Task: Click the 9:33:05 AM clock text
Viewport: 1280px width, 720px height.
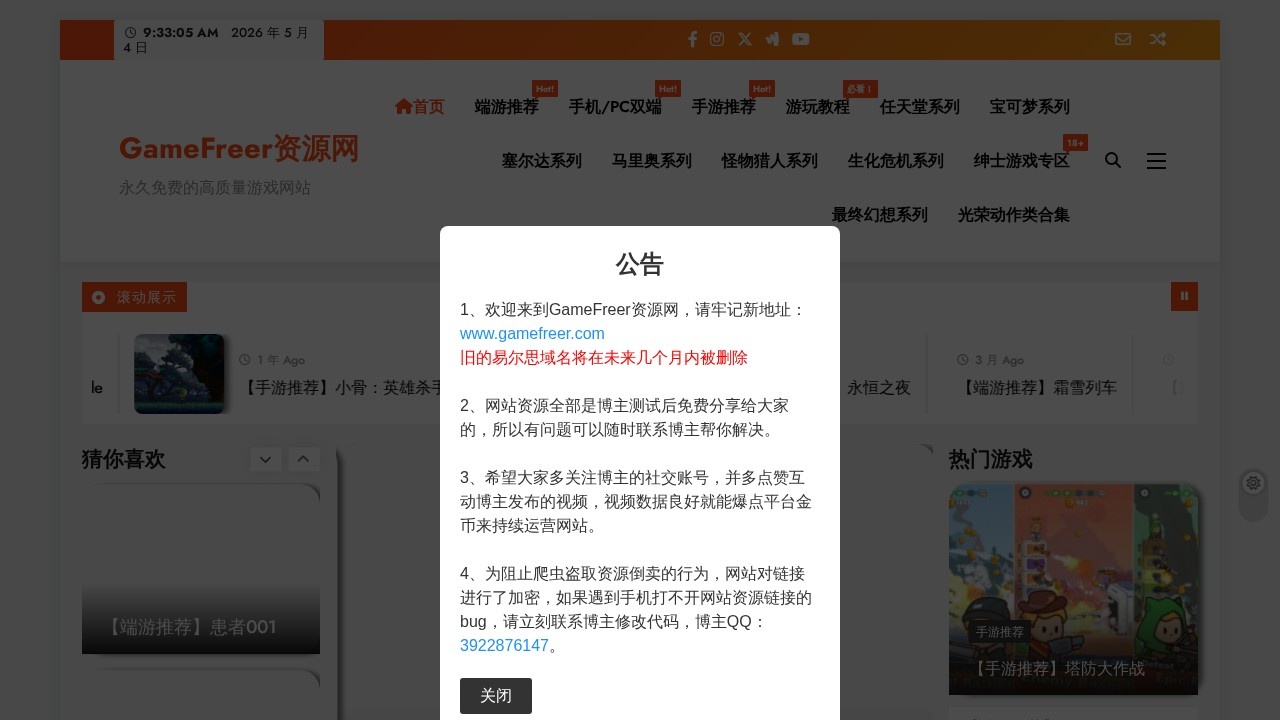Action: point(180,32)
